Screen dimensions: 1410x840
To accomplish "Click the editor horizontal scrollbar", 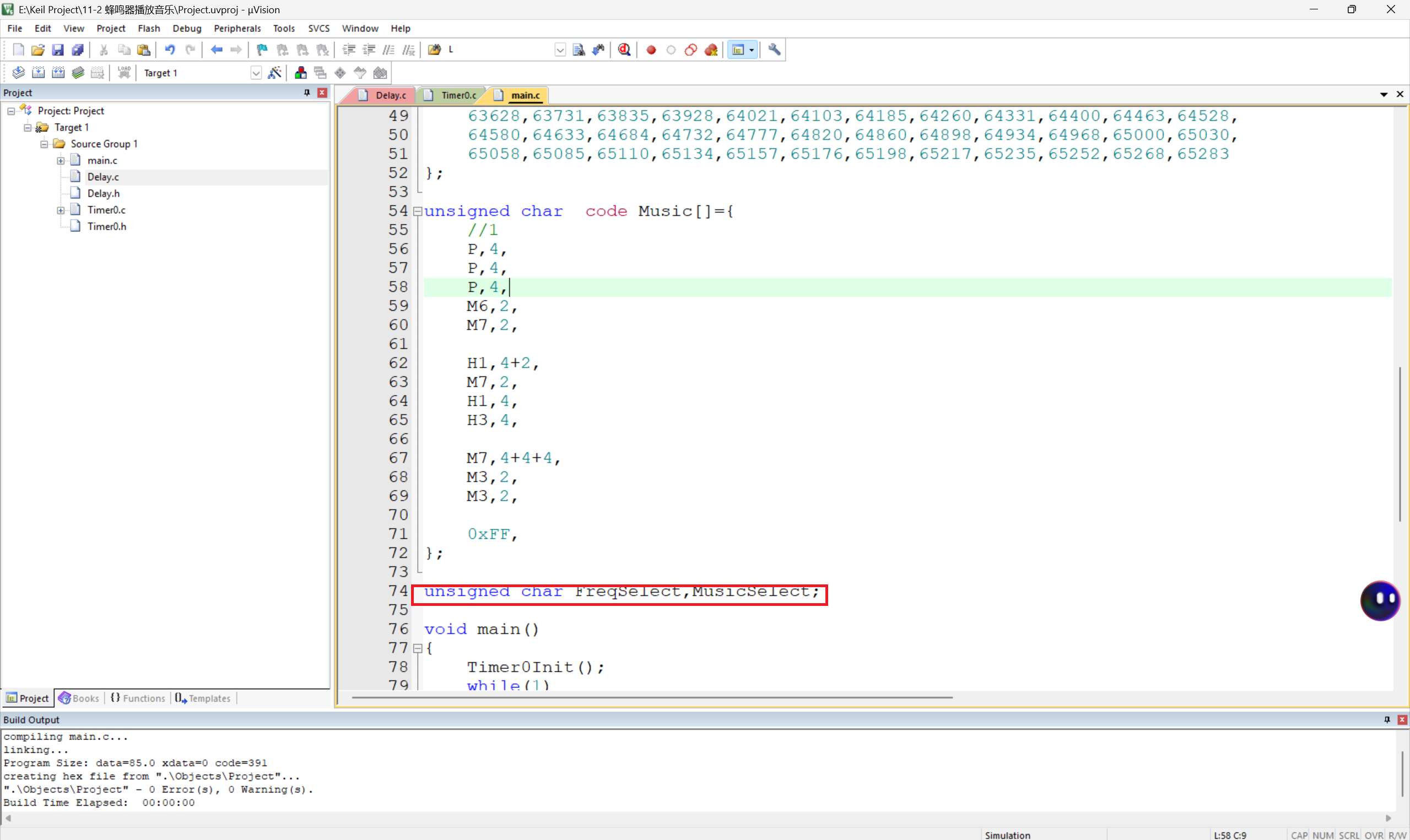I will click(x=651, y=697).
